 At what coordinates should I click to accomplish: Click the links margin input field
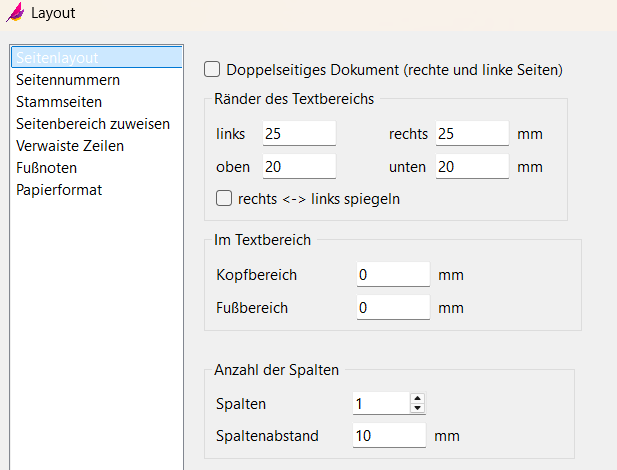299,133
